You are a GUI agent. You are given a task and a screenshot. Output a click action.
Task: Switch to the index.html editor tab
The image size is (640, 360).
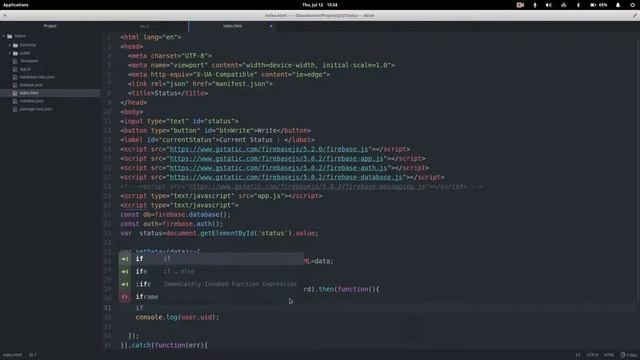click(x=232, y=26)
